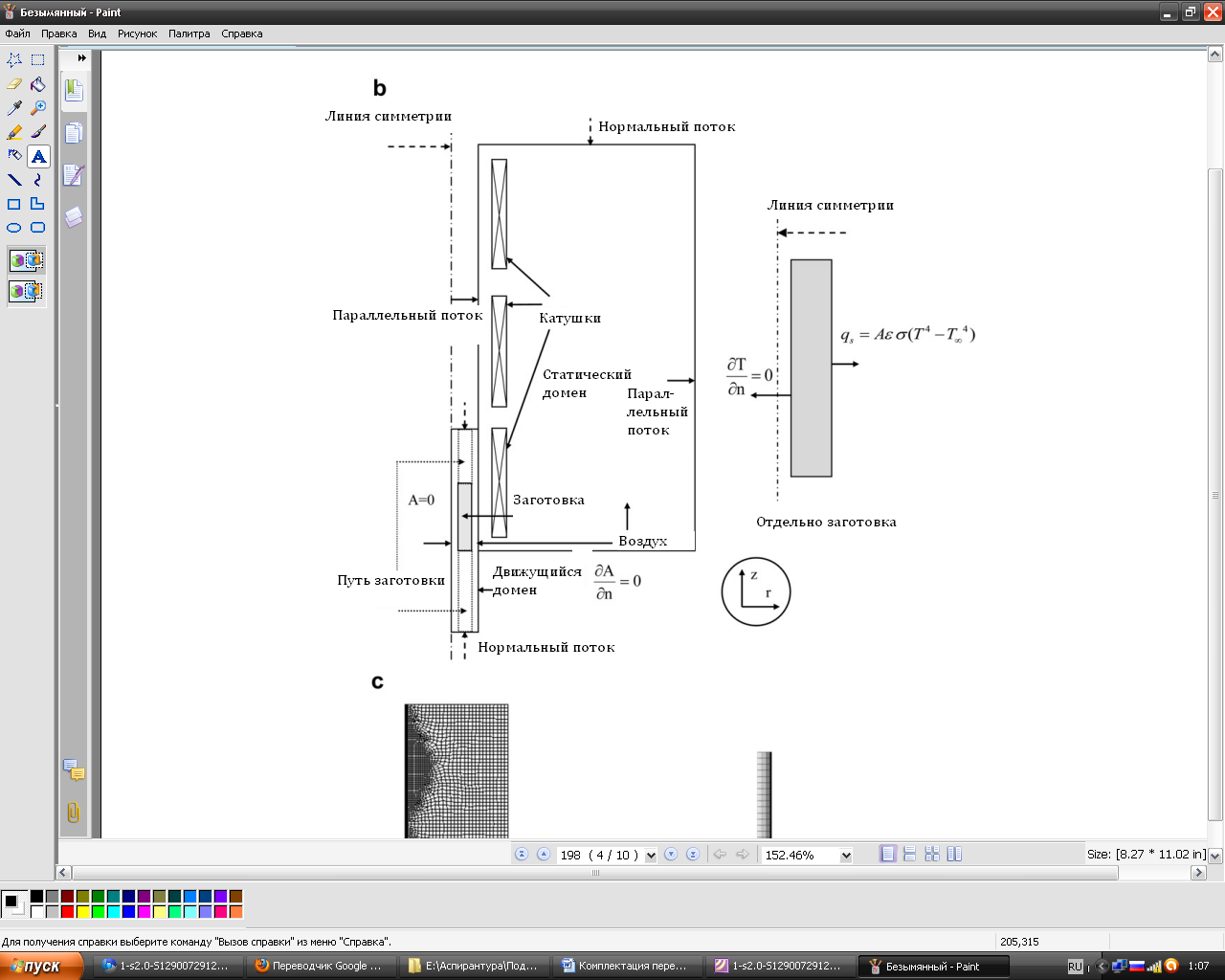Switch to facing pages layout
The width and height of the screenshot is (1225, 980).
pyautogui.click(x=954, y=855)
